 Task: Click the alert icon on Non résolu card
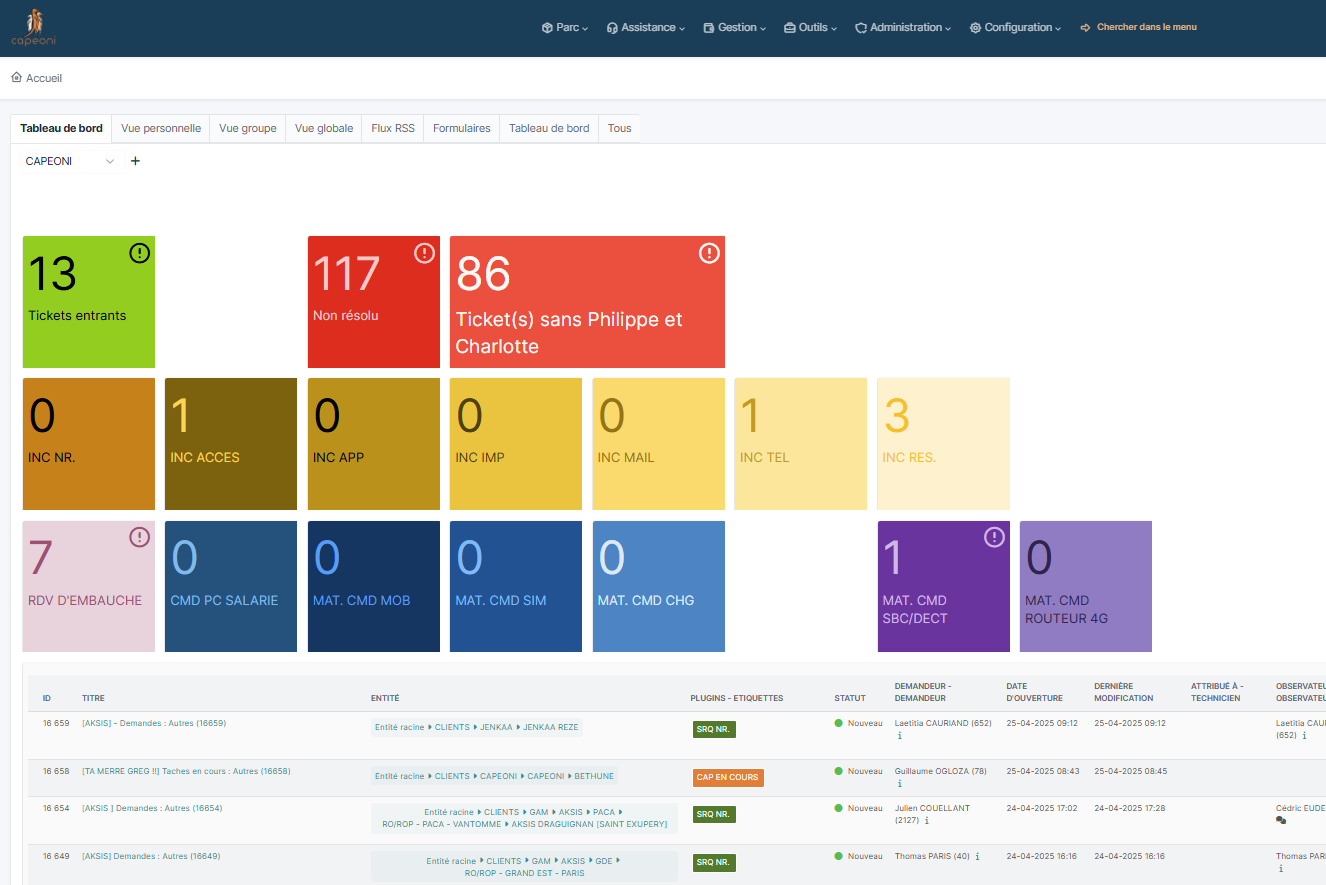click(x=424, y=253)
